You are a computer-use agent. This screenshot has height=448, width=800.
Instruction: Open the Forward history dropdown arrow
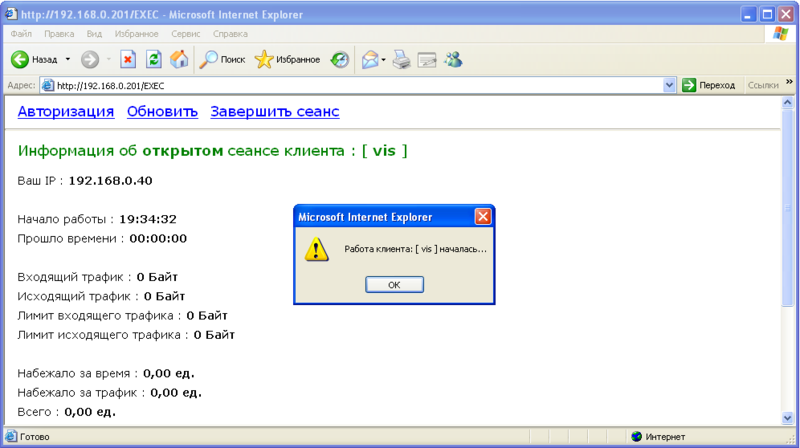click(109, 60)
